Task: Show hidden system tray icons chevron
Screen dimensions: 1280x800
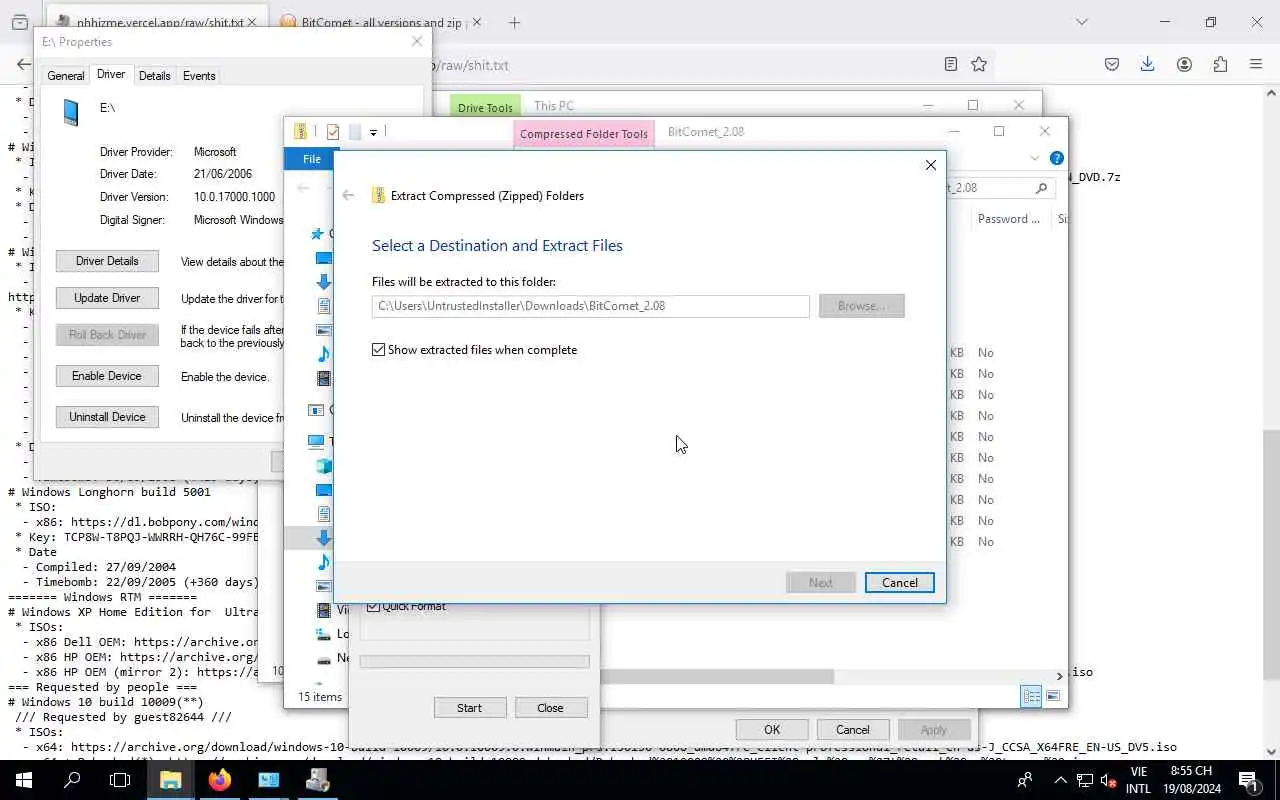Action: tap(1061, 780)
